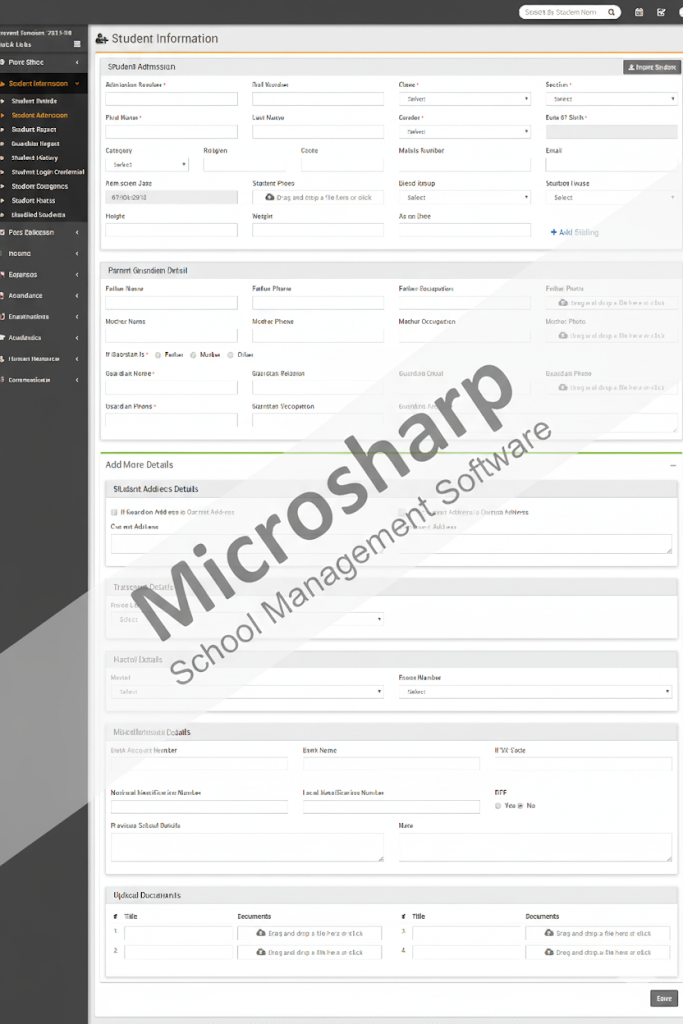The image size is (683, 1024).
Task: Click the Import Student button
Action: point(651,67)
